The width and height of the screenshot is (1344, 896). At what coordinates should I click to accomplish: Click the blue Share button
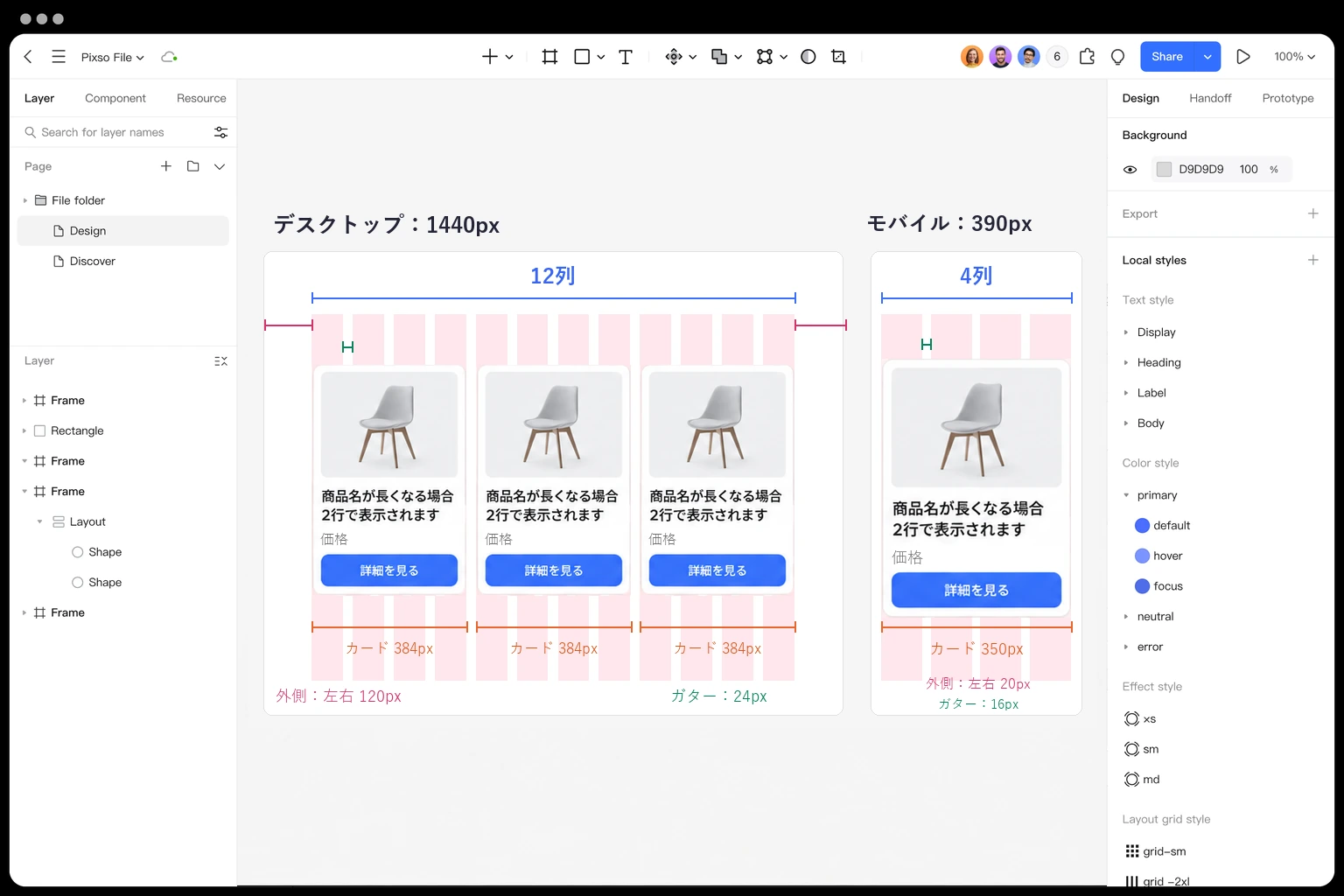(x=1167, y=57)
